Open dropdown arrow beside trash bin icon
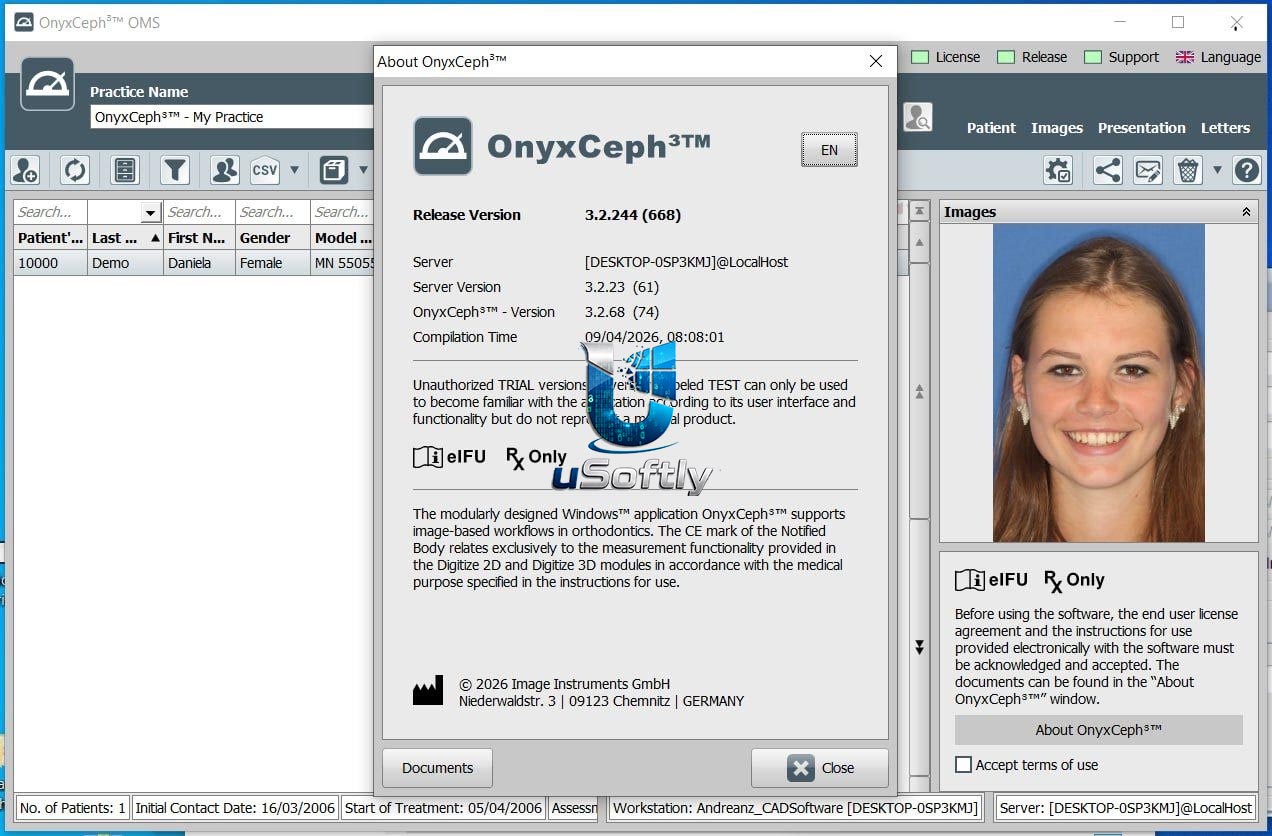 (x=1217, y=170)
